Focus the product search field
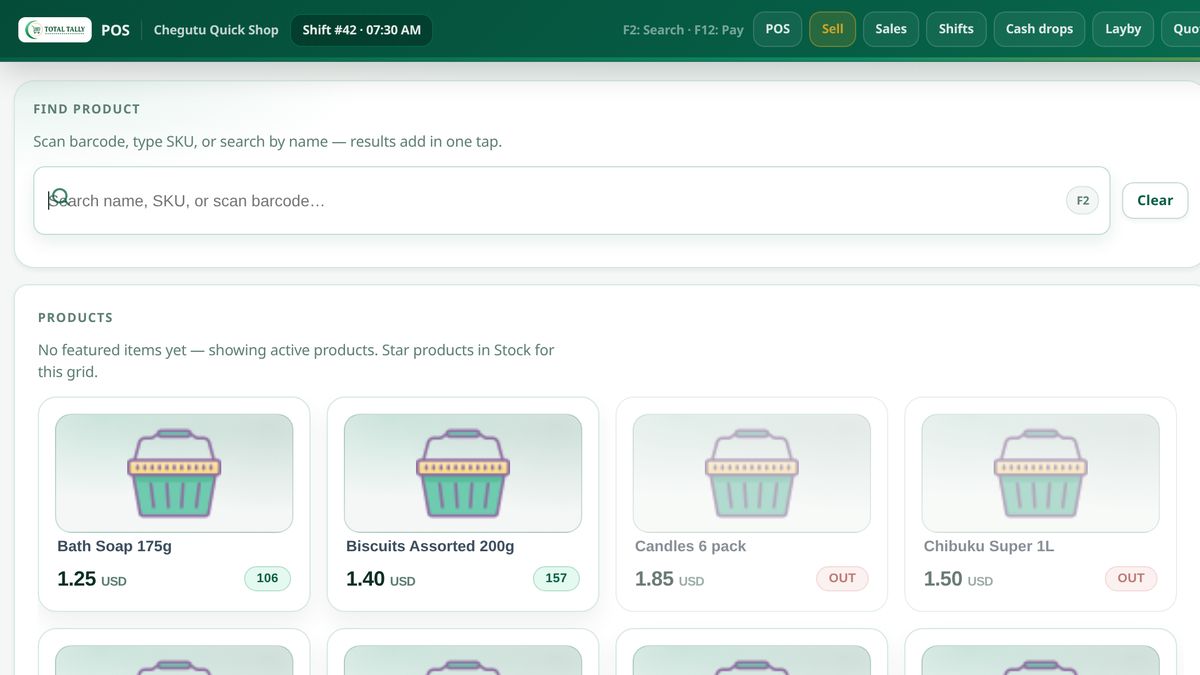The height and width of the screenshot is (675, 1200). click(x=572, y=201)
